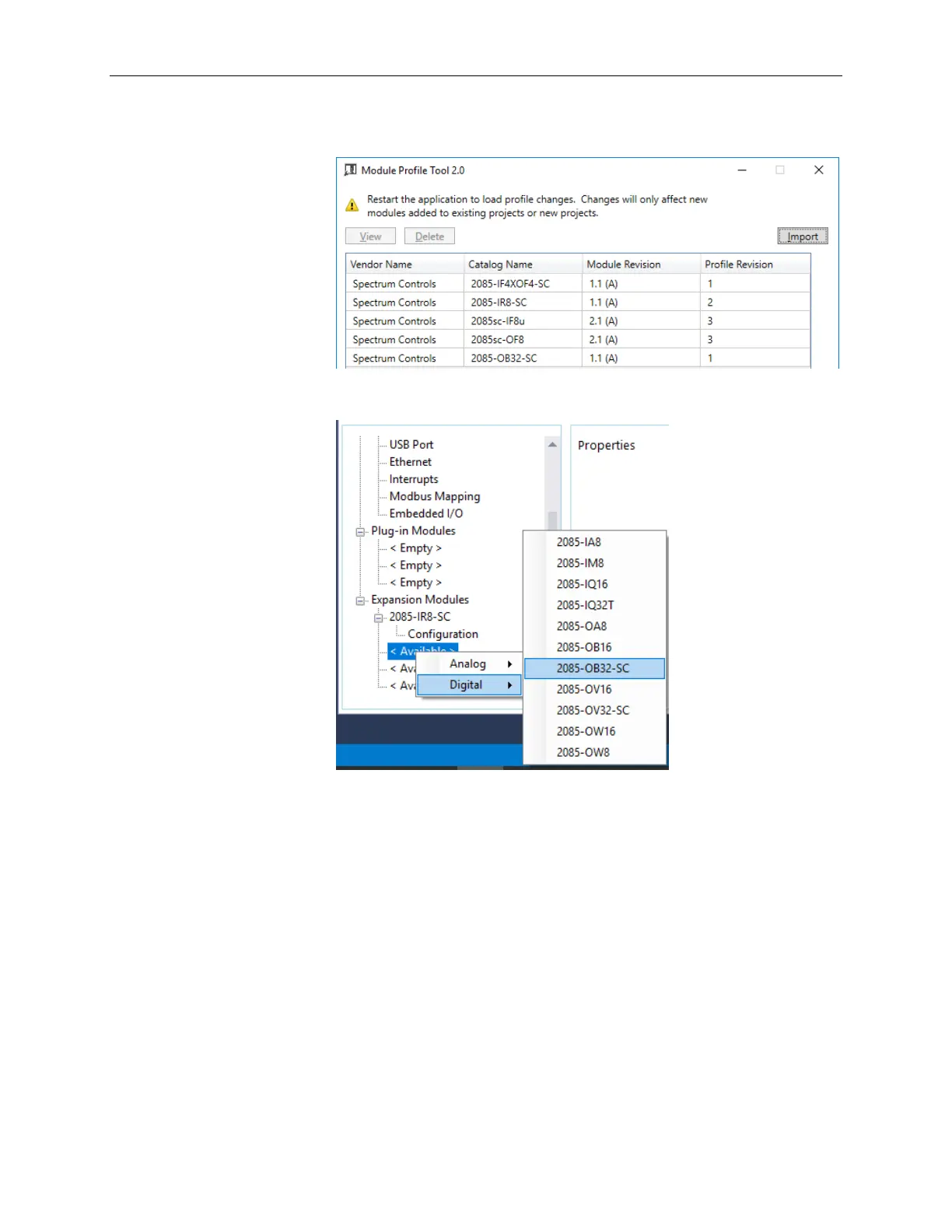
Task: Click the Analog submenu arrow
Action: click(510, 664)
